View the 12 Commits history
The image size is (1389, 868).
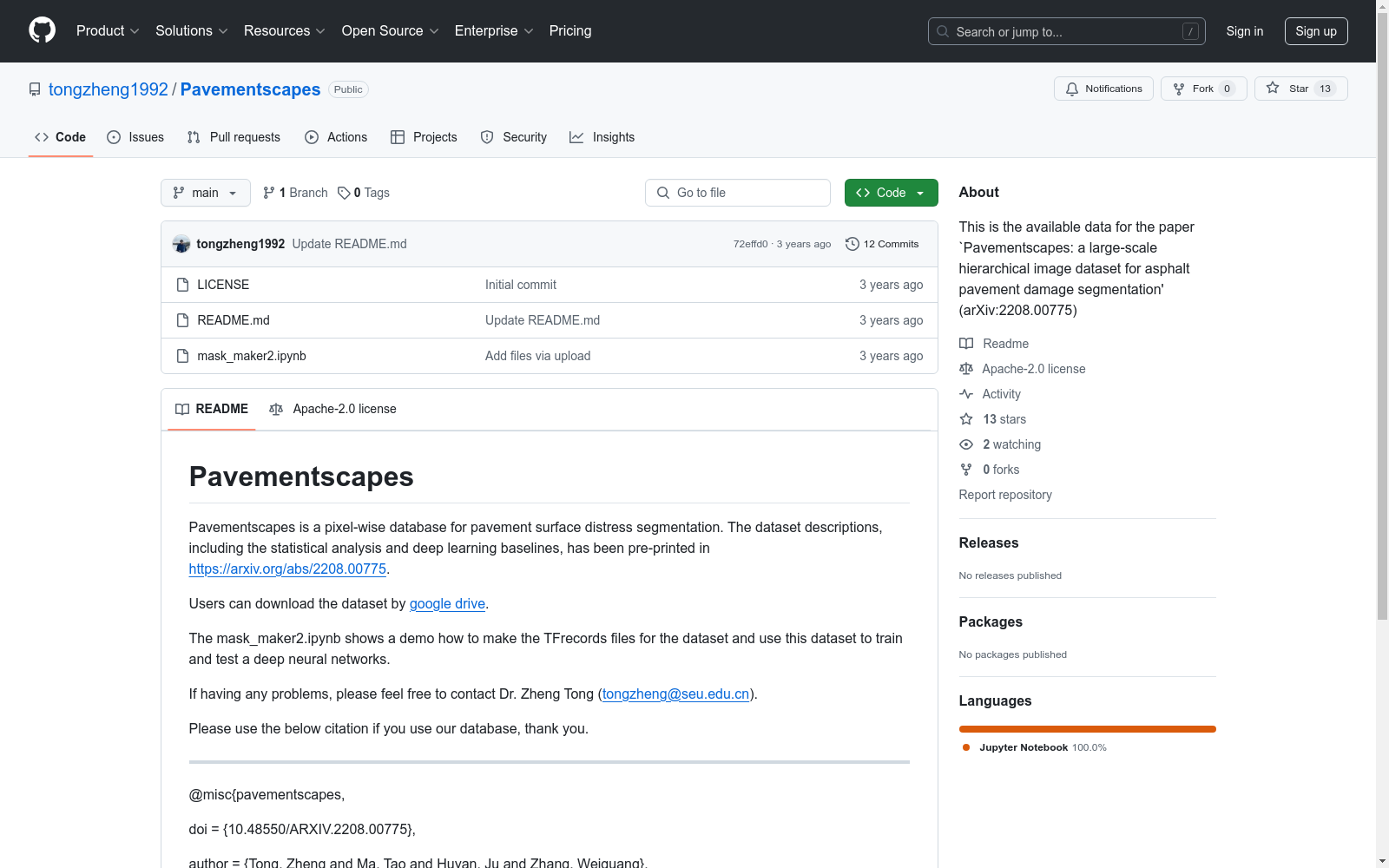tap(882, 244)
